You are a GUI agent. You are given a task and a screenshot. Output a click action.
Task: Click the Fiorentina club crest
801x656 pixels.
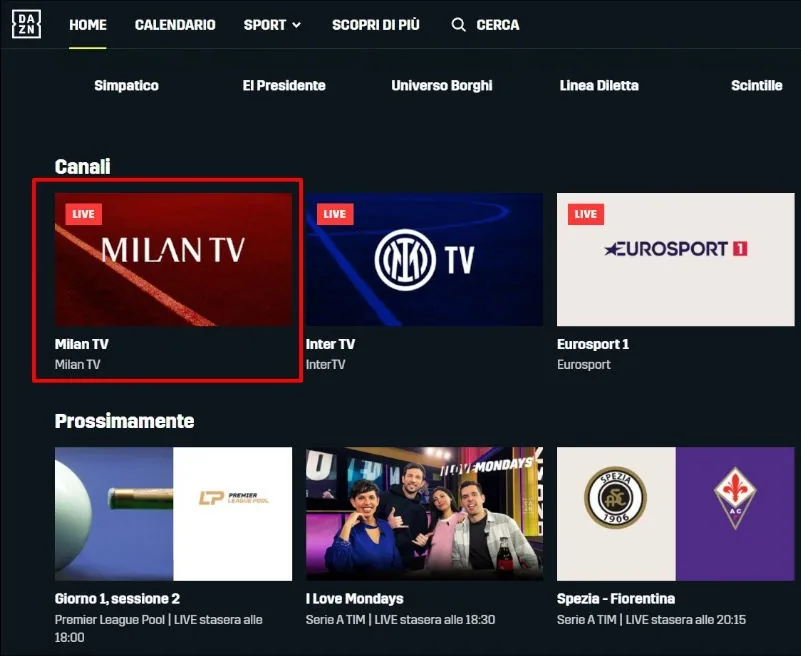coord(735,498)
